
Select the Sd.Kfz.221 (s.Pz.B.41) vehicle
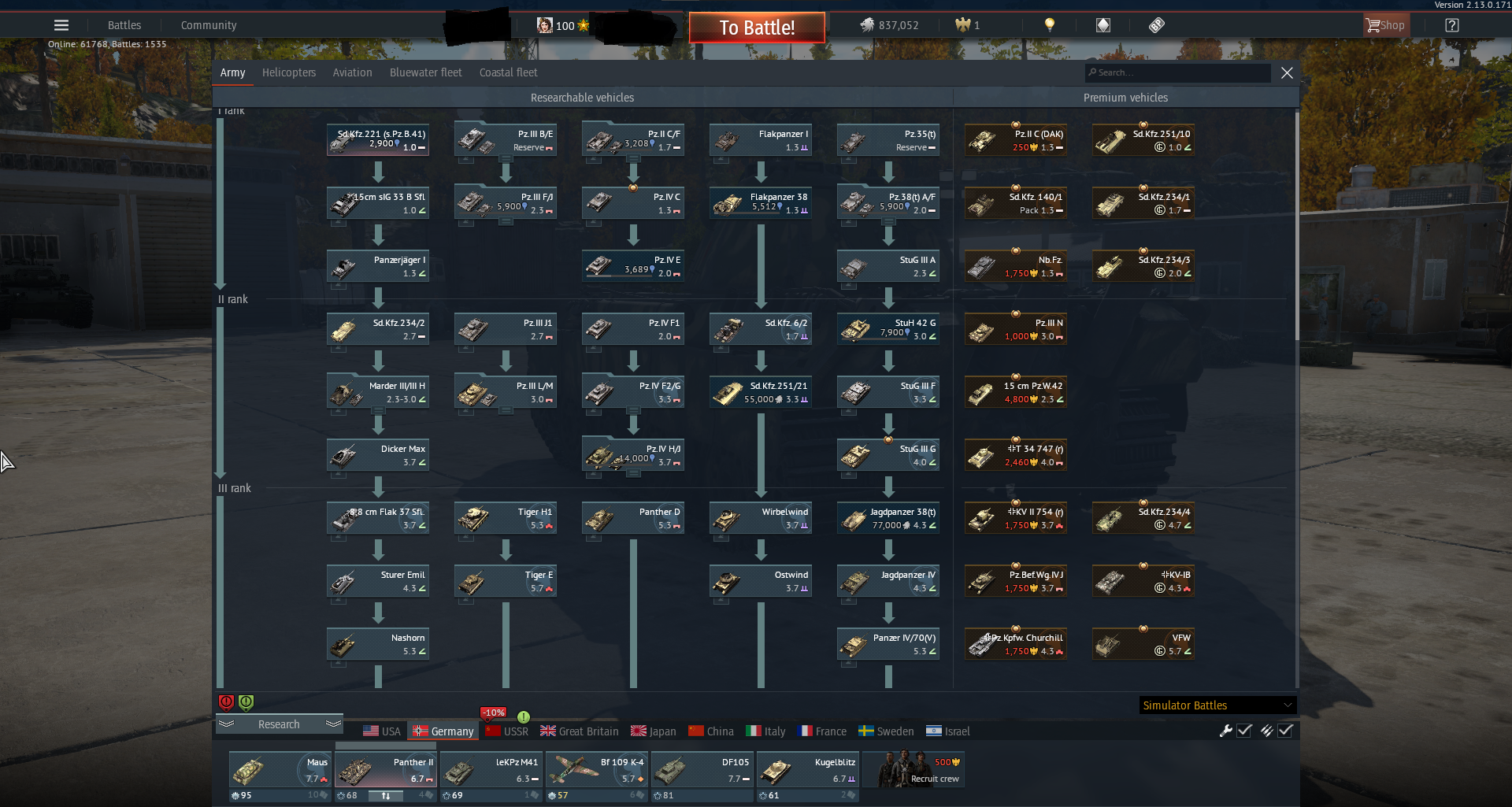click(x=378, y=140)
